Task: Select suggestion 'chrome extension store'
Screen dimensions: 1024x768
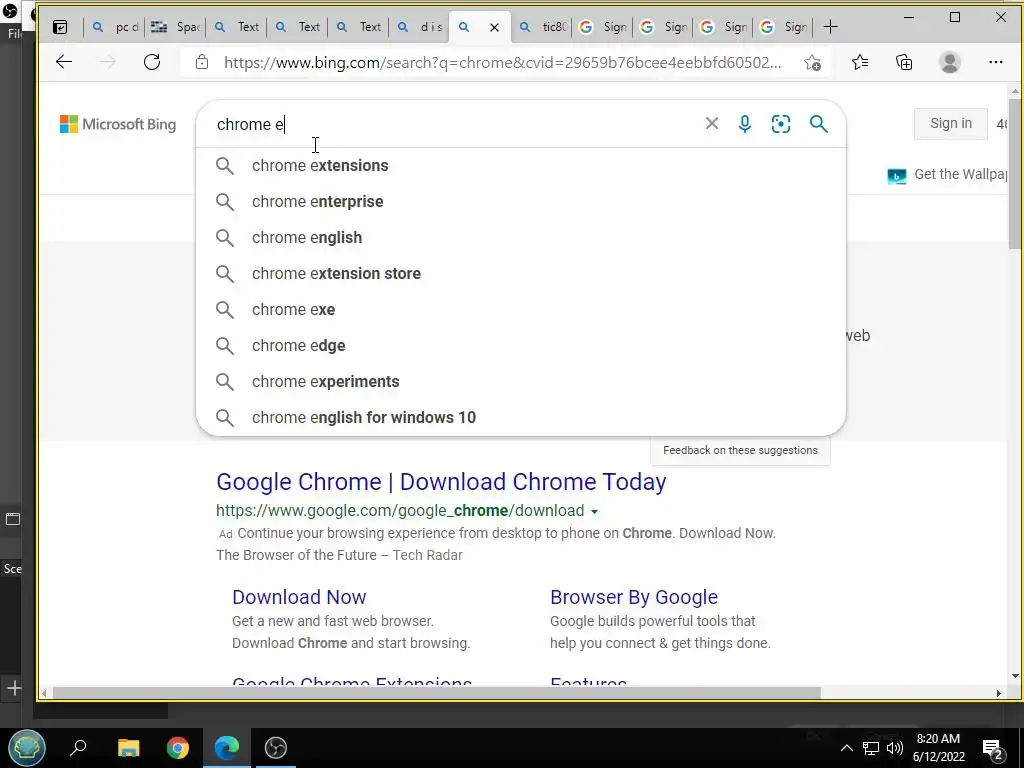Action: click(520, 273)
